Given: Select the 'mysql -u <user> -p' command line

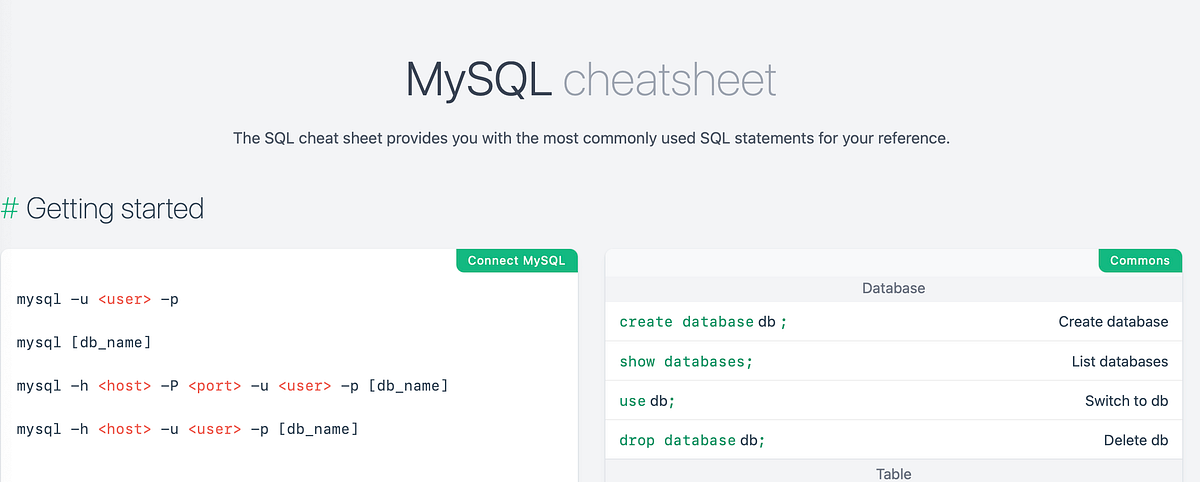Looking at the screenshot, I should [x=98, y=299].
